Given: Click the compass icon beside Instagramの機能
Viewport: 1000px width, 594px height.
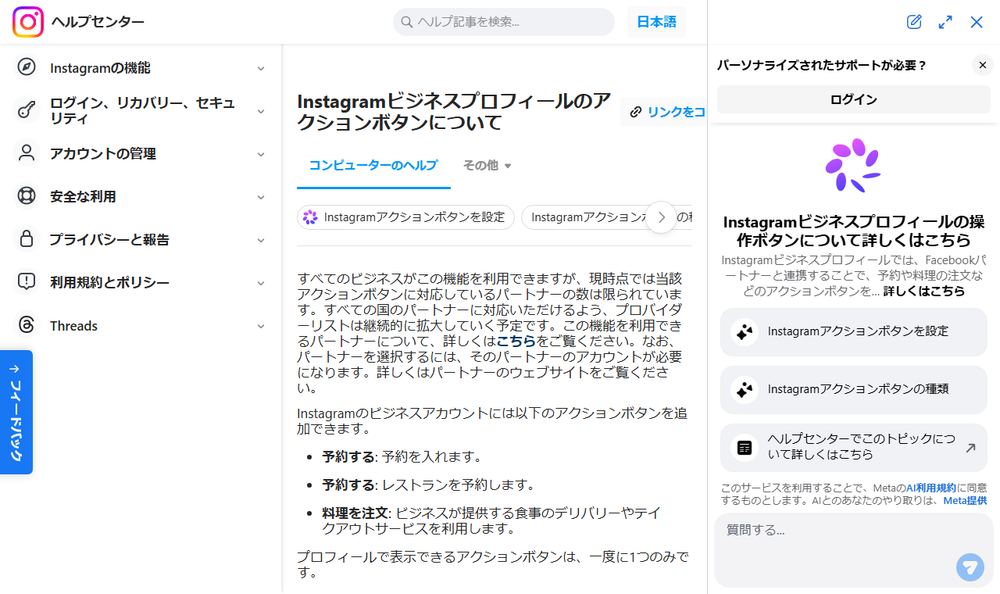Looking at the screenshot, I should 26,67.
